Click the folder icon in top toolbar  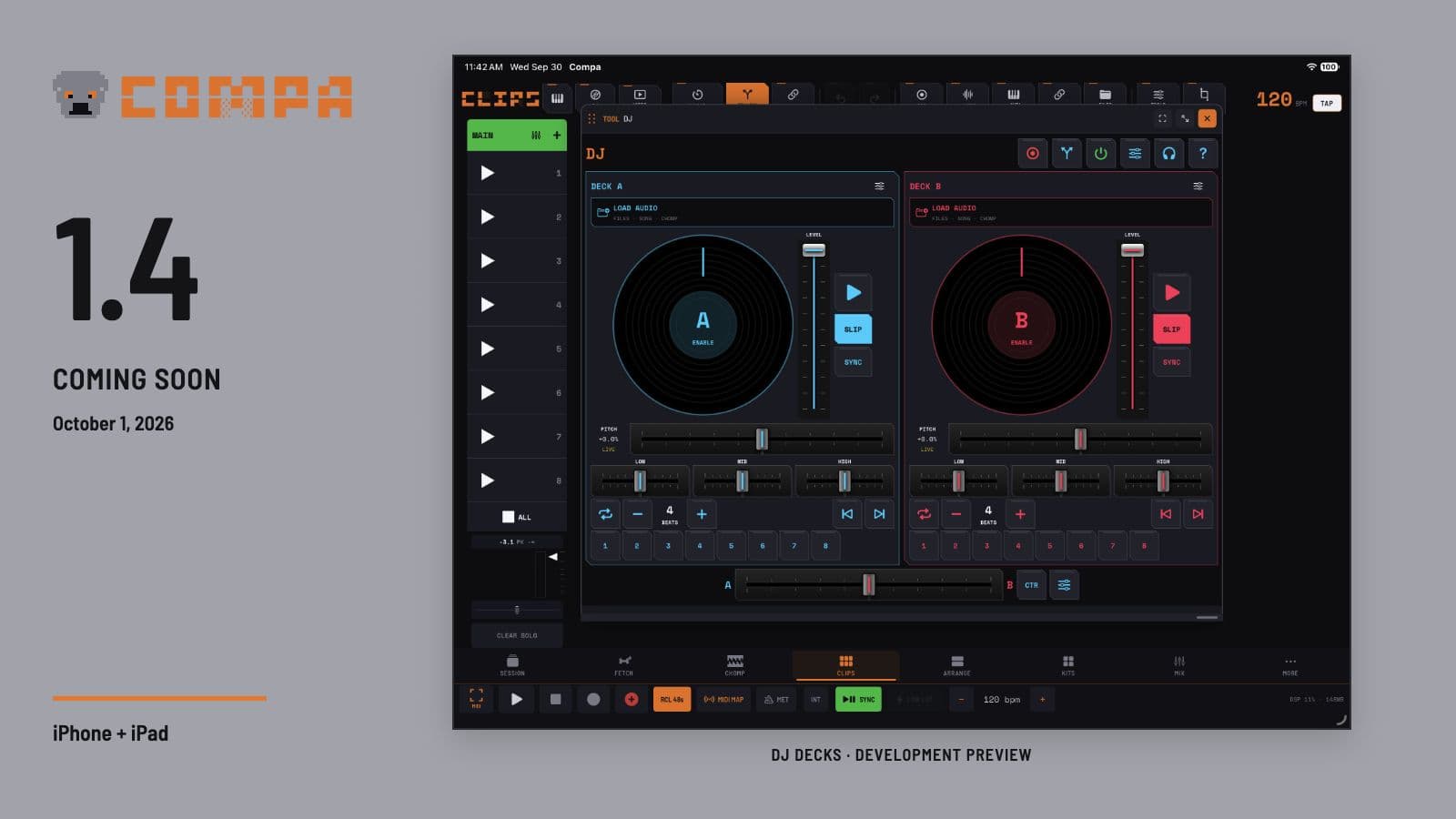coord(1105,95)
